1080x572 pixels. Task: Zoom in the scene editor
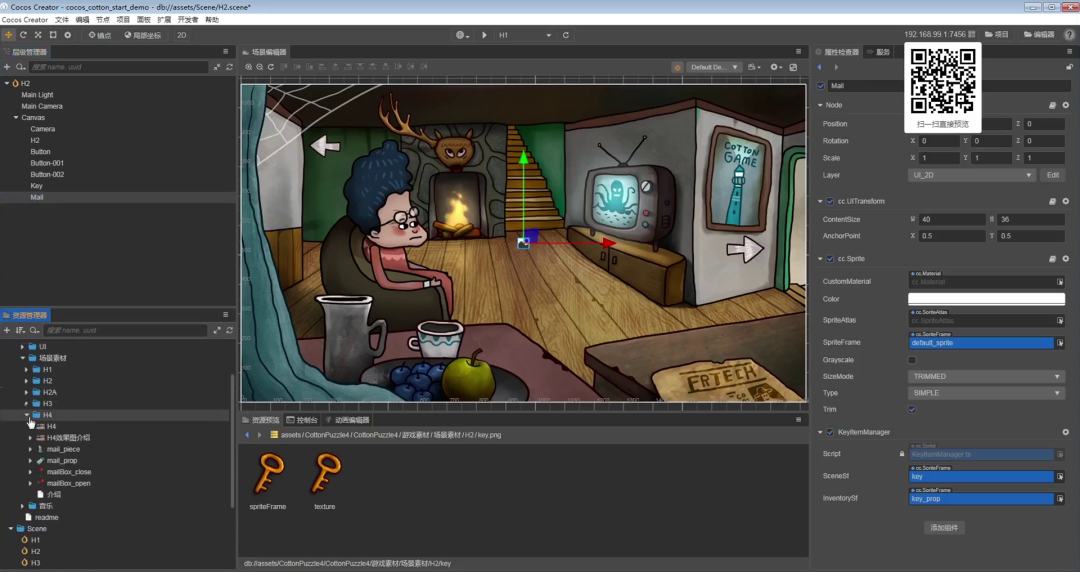pos(249,67)
